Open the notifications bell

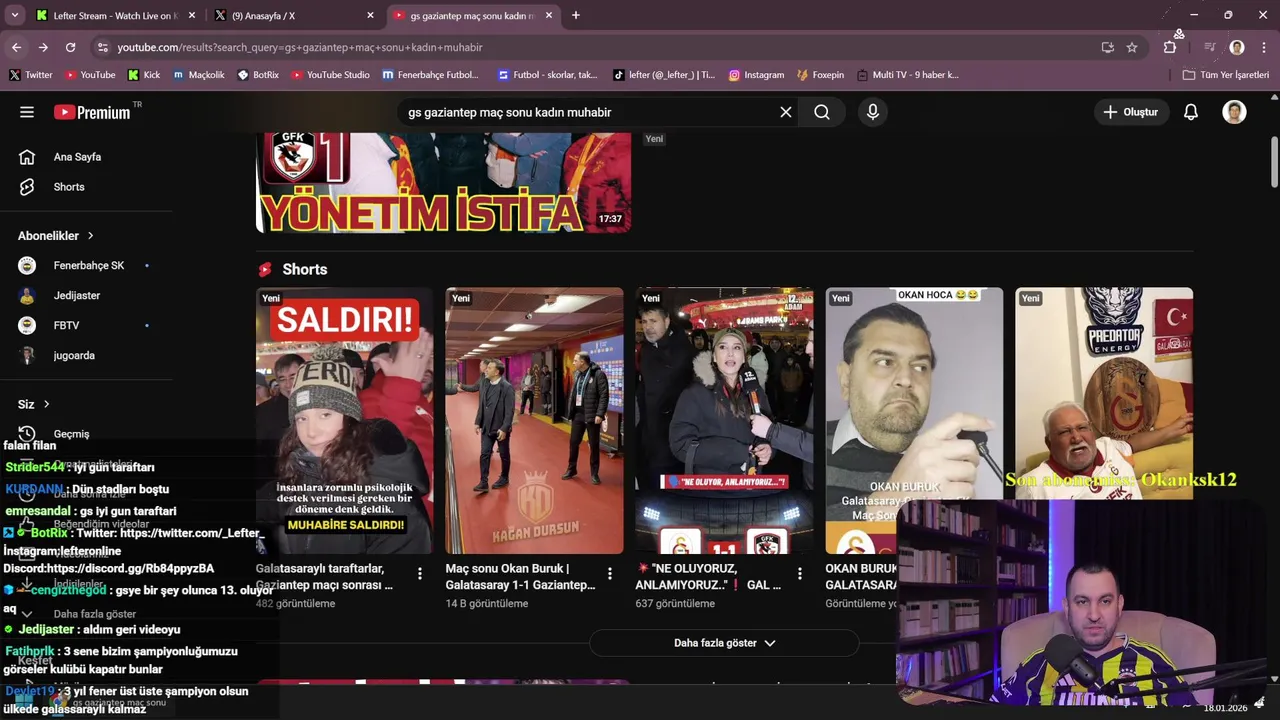pos(1191,112)
